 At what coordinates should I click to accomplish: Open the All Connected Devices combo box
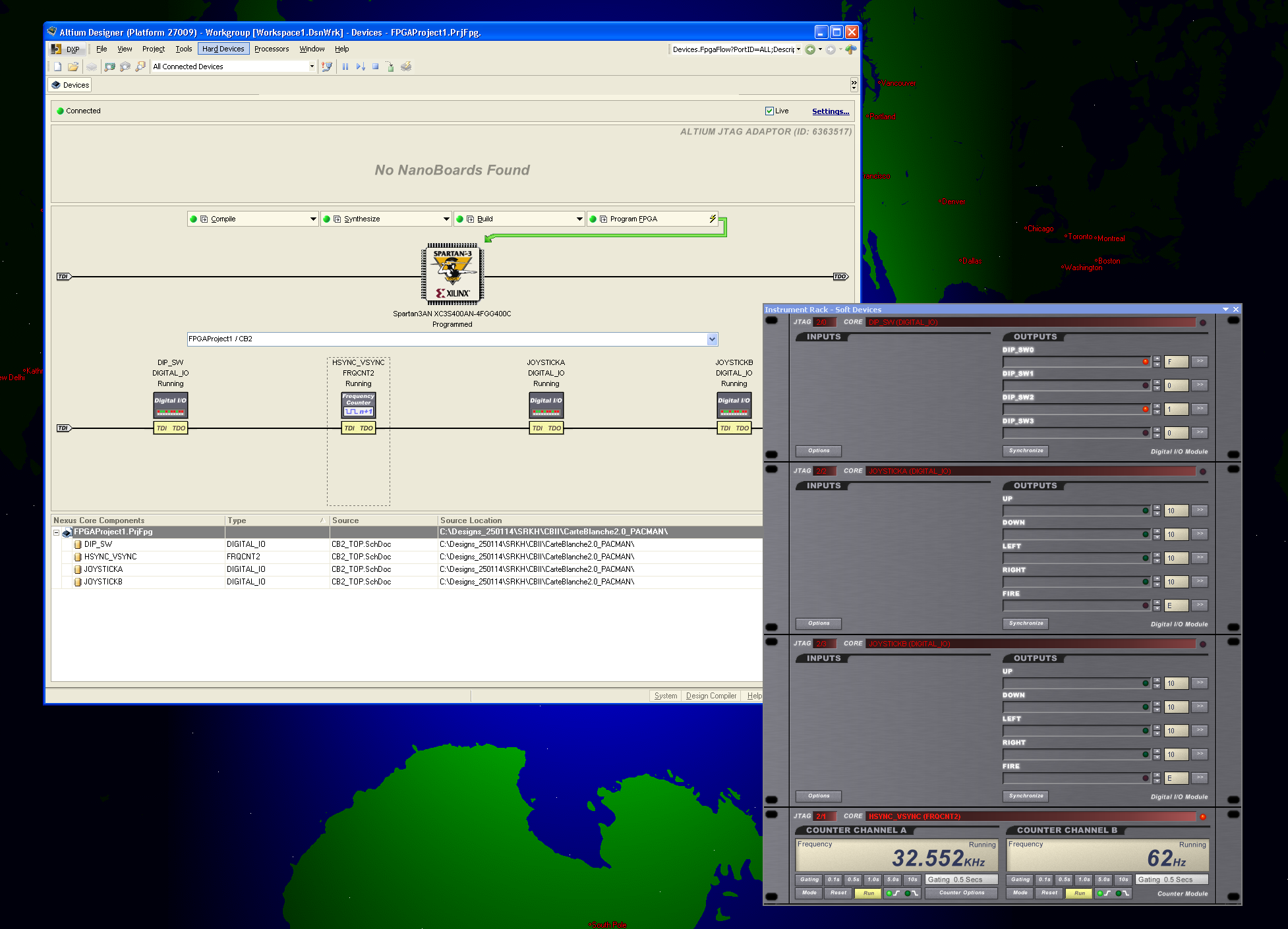pyautogui.click(x=233, y=67)
